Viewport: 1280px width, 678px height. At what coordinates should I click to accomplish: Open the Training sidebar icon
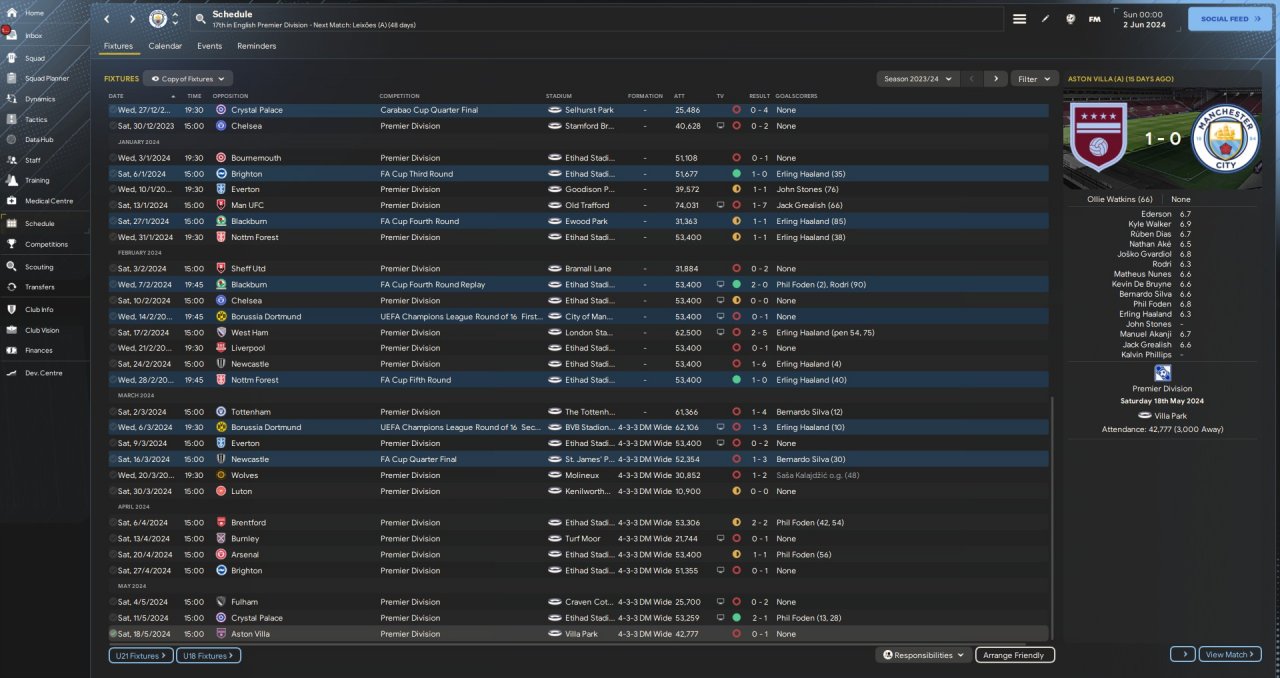(10, 180)
